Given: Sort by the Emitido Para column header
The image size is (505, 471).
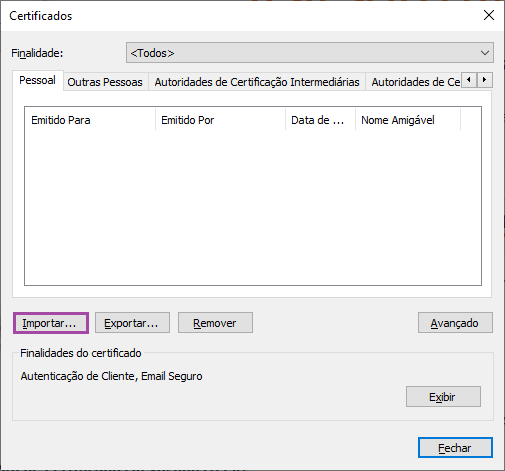Looking at the screenshot, I should pyautogui.click(x=90, y=120).
